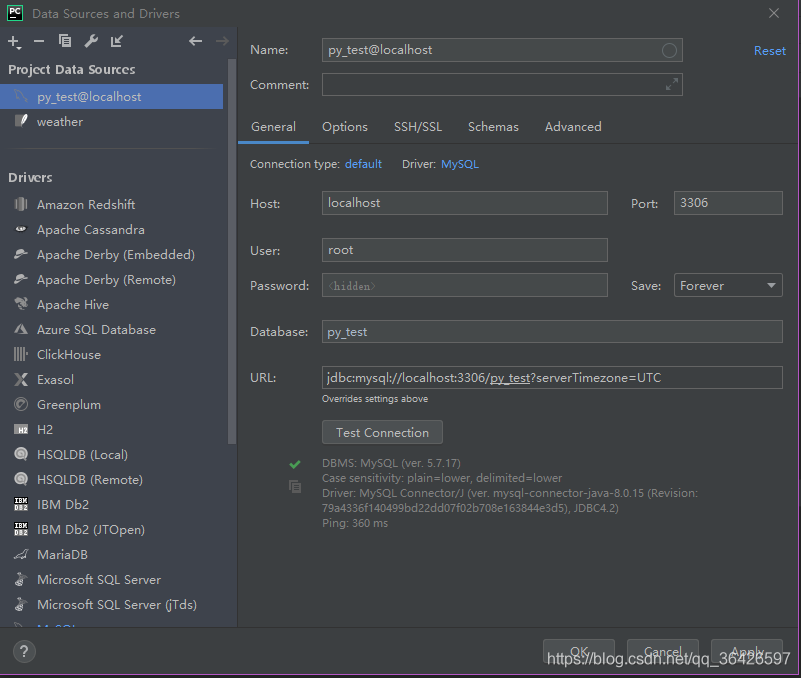Select the weather data source
The image size is (801, 678).
[111, 122]
